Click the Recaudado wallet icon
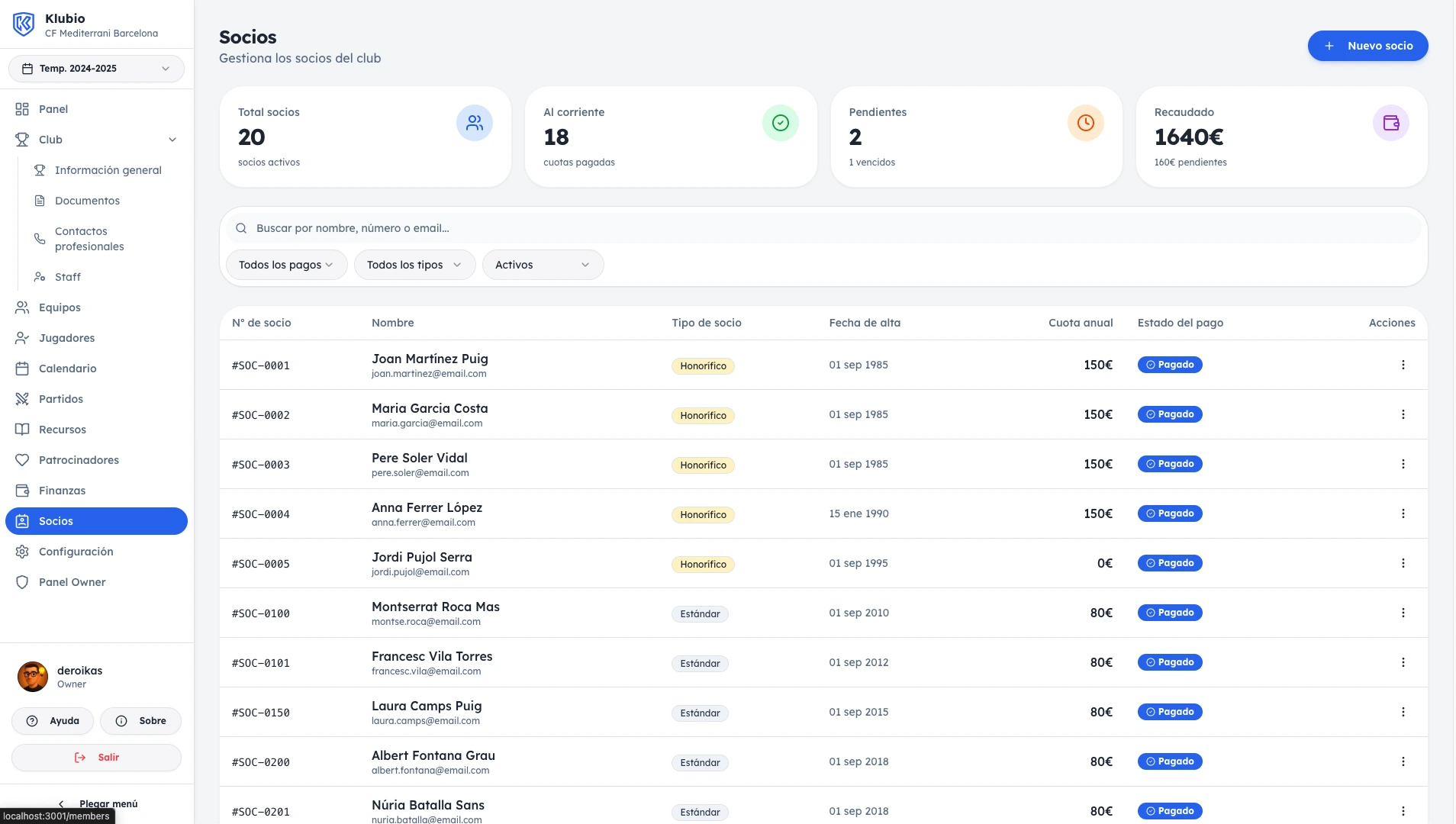This screenshot has height=824, width=1456. pyautogui.click(x=1390, y=123)
